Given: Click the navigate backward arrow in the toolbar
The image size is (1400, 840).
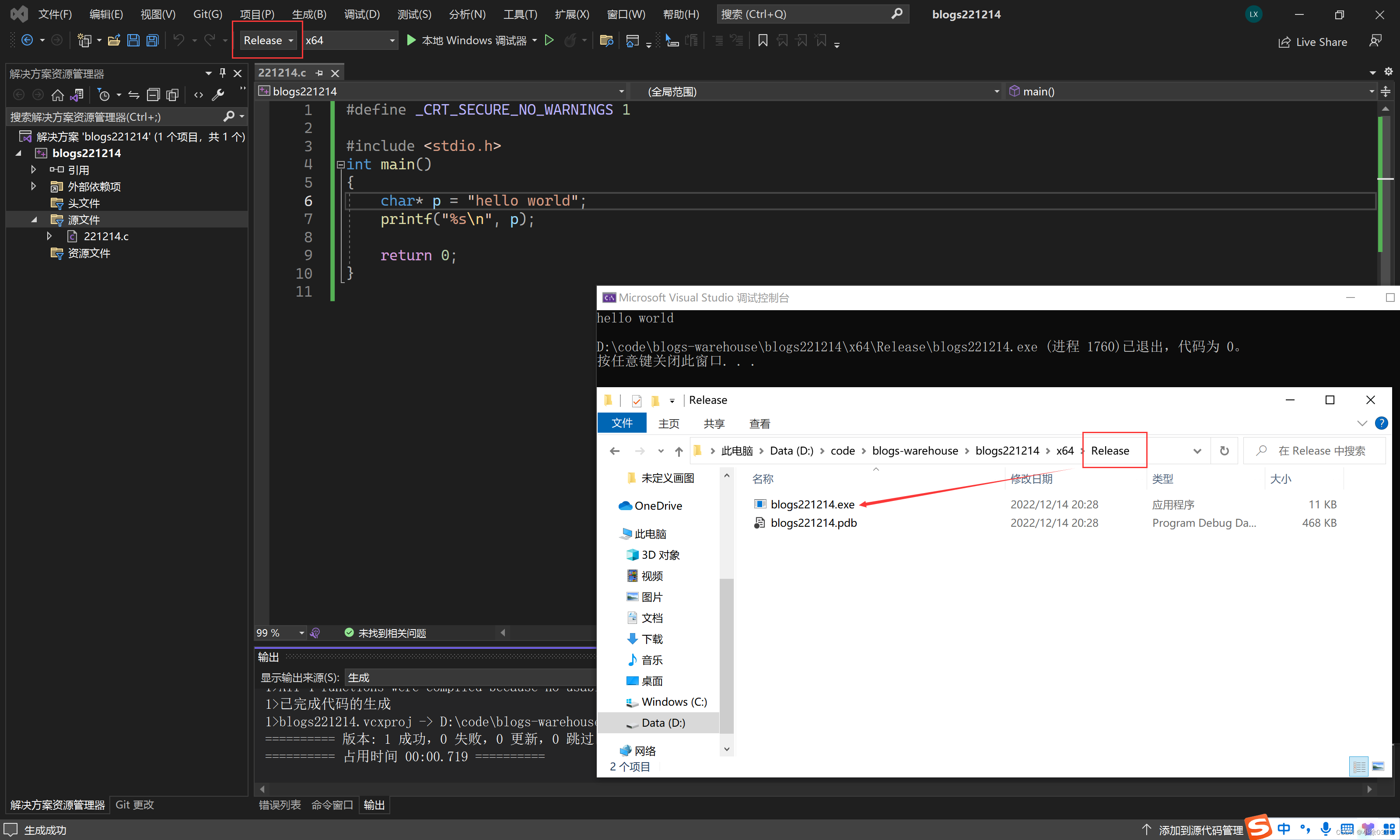Looking at the screenshot, I should click(27, 40).
